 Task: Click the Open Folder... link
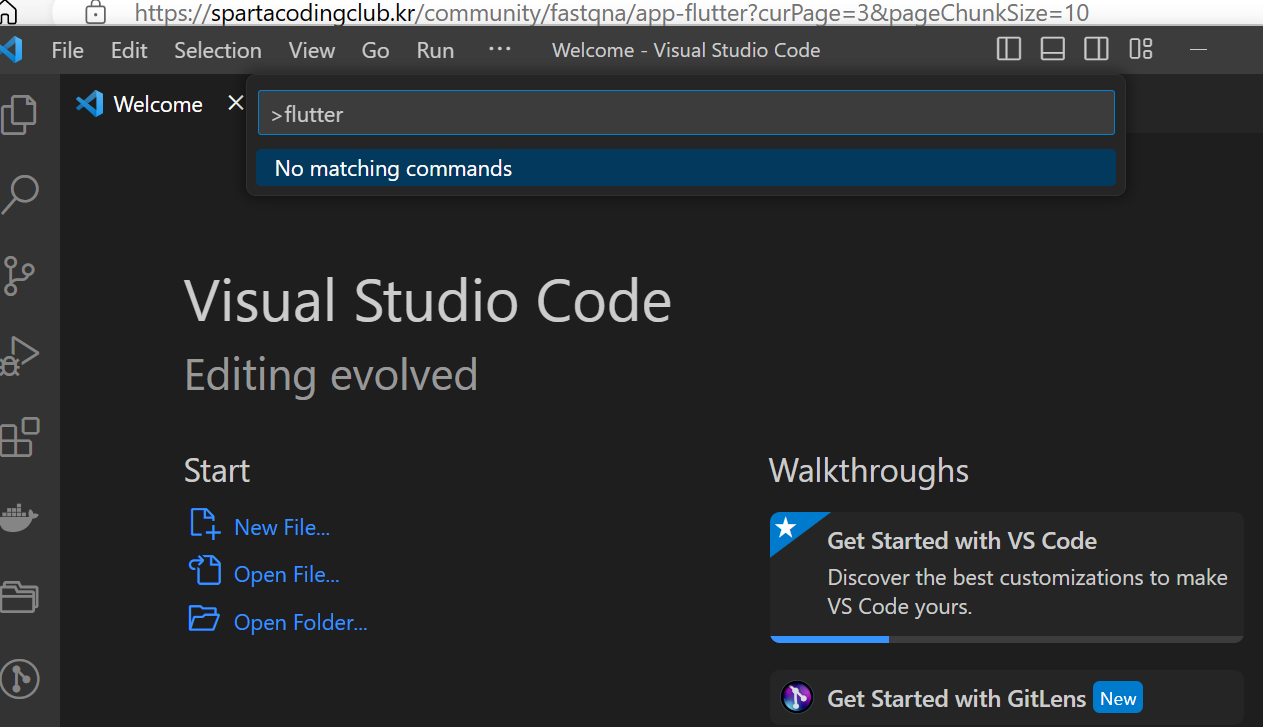(301, 622)
